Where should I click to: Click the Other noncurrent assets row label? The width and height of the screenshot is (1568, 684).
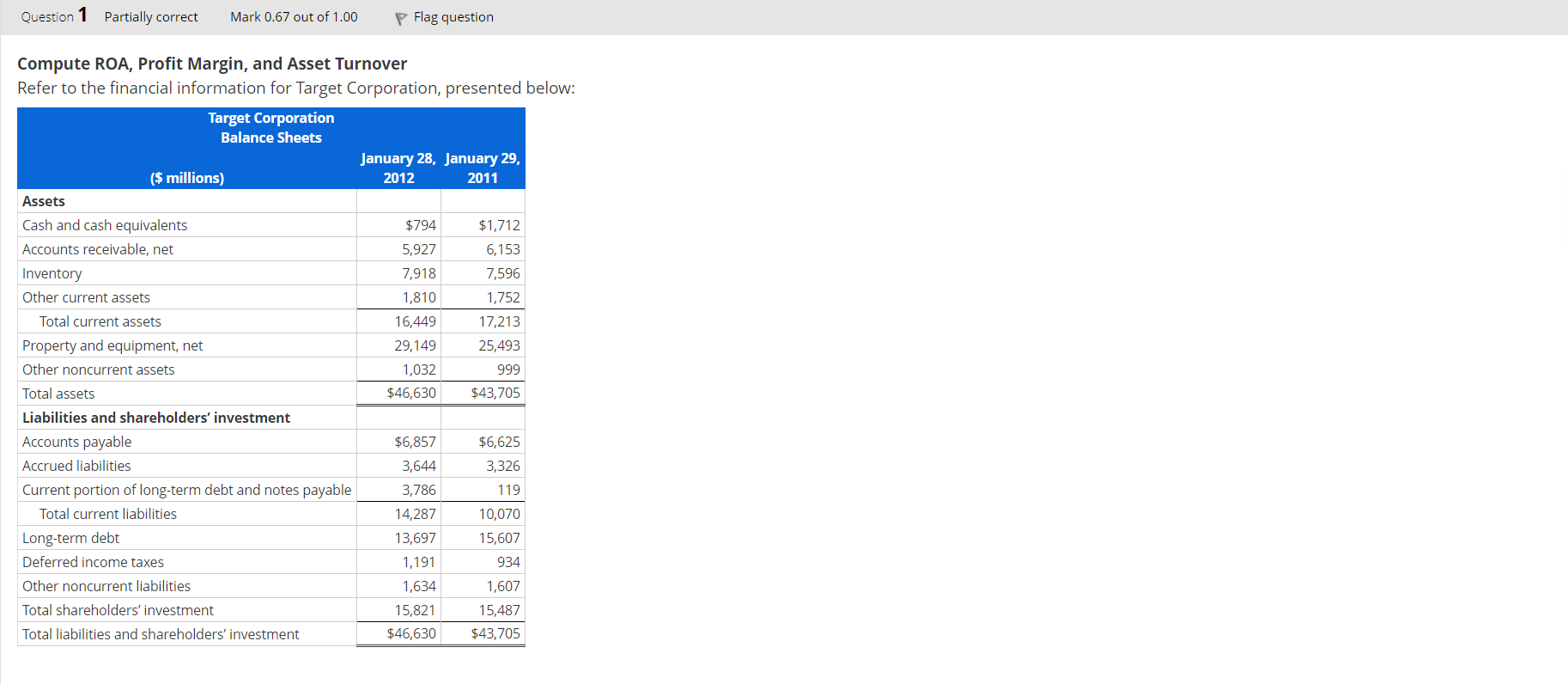point(99,369)
